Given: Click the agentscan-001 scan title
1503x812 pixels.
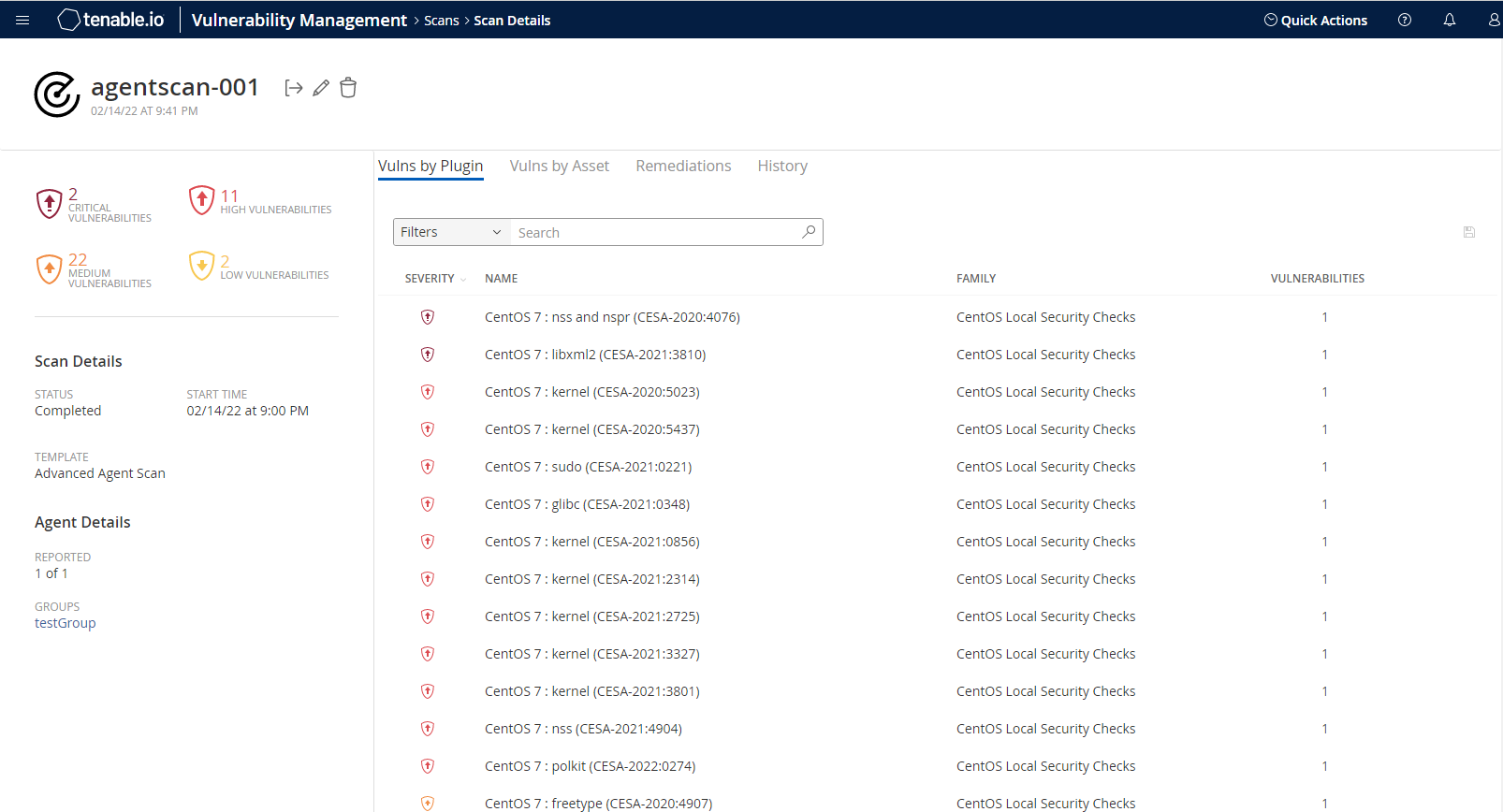Looking at the screenshot, I should point(175,87).
